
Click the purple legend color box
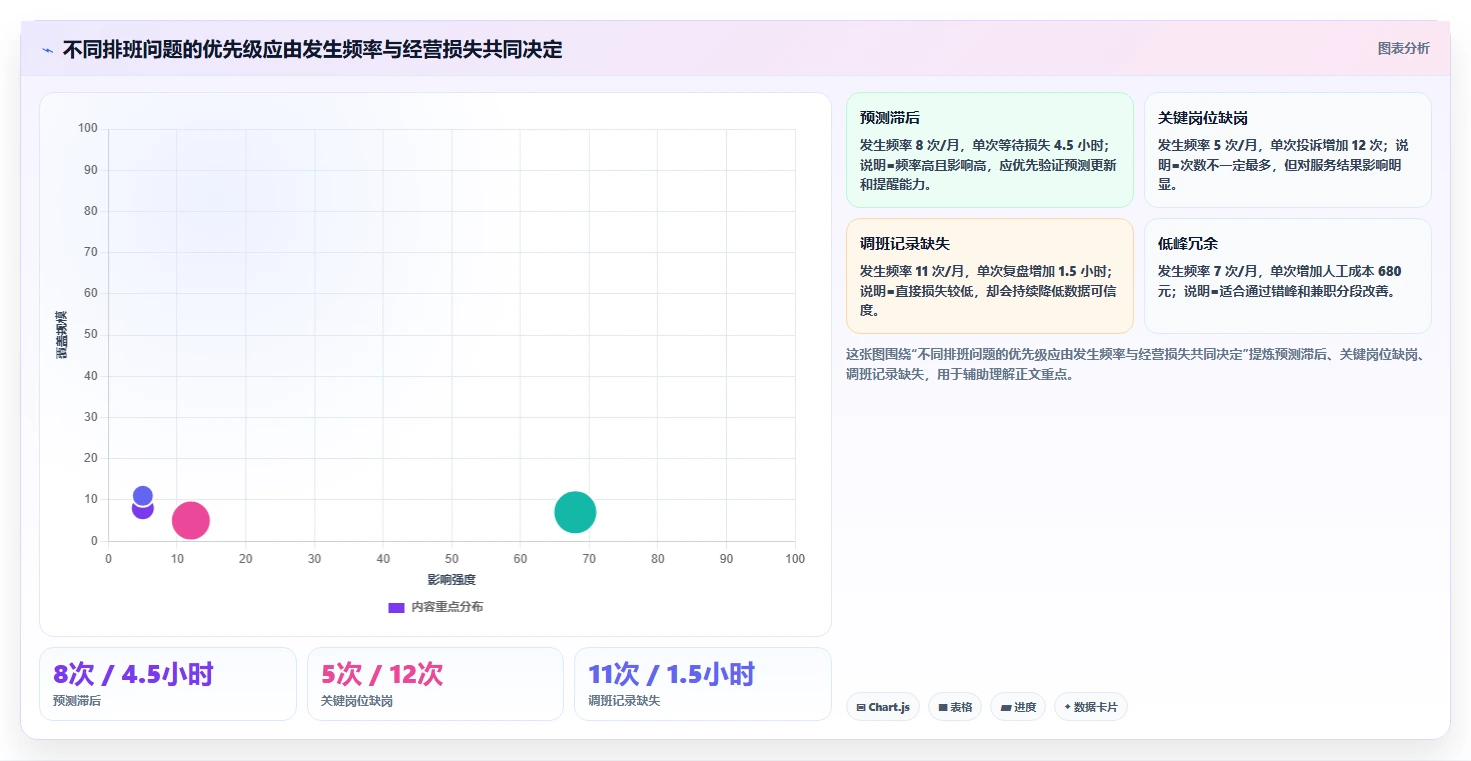coord(396,607)
